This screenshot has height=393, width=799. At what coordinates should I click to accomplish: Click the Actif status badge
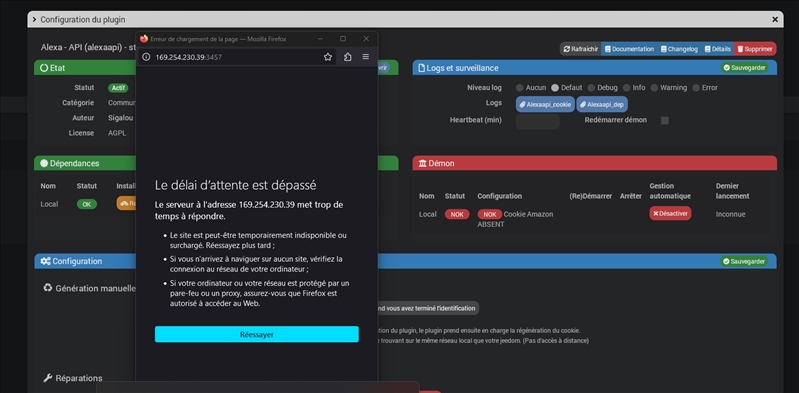pos(118,88)
